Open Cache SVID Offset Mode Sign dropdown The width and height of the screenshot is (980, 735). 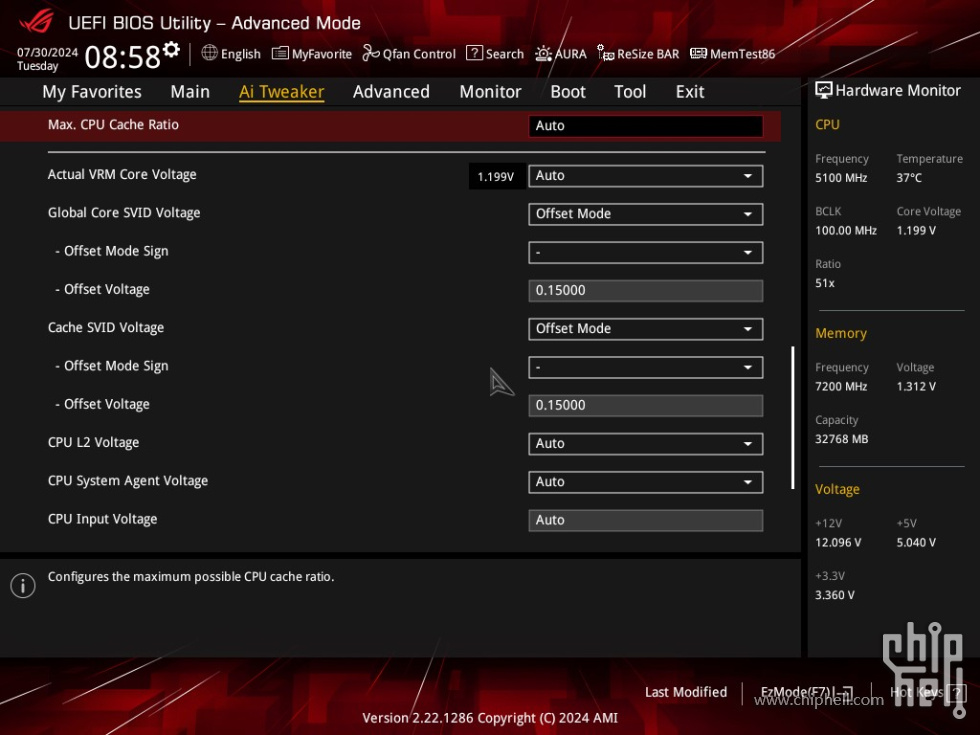(646, 368)
